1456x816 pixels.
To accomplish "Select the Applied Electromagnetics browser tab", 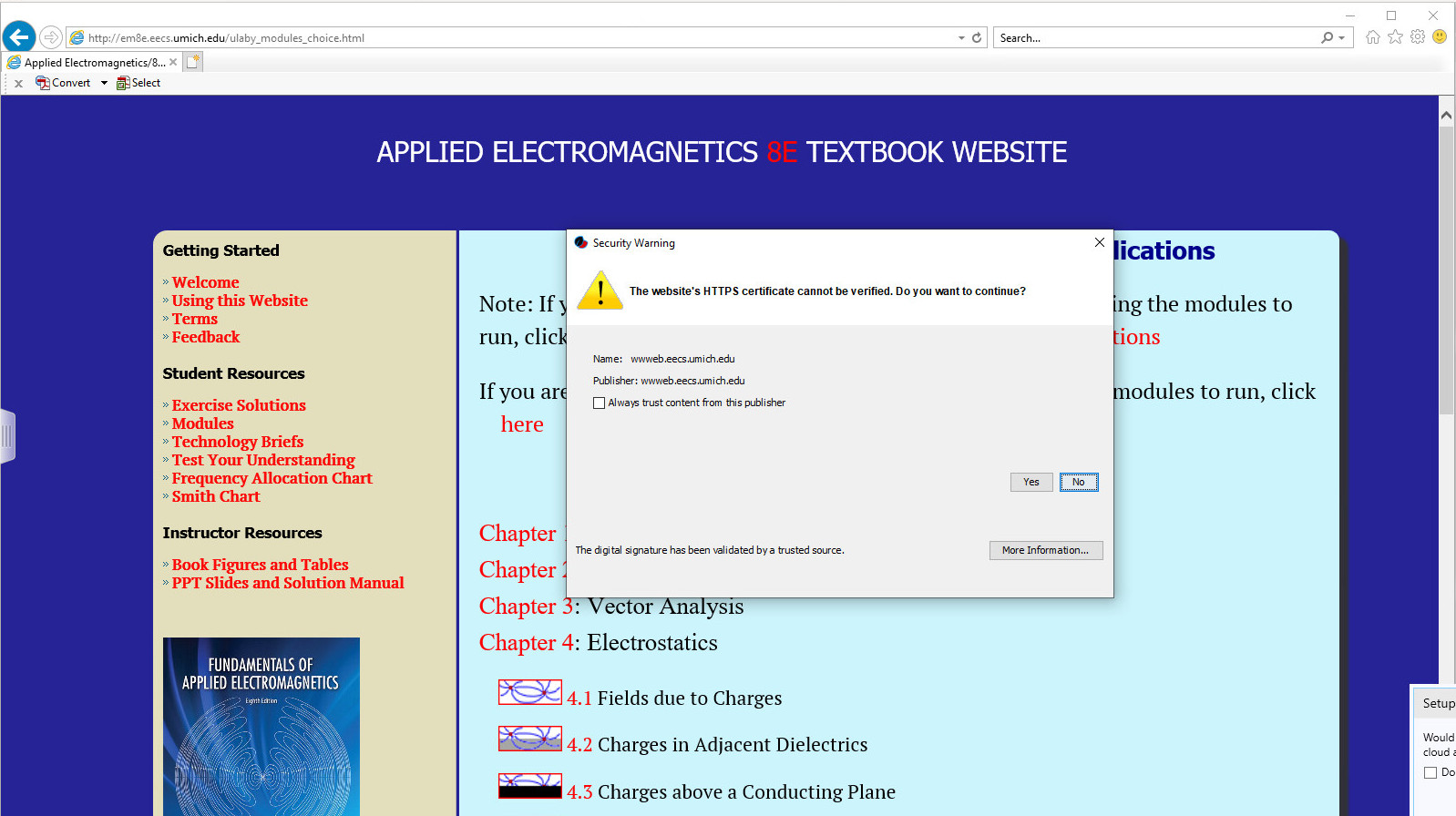I will pyautogui.click(x=89, y=63).
